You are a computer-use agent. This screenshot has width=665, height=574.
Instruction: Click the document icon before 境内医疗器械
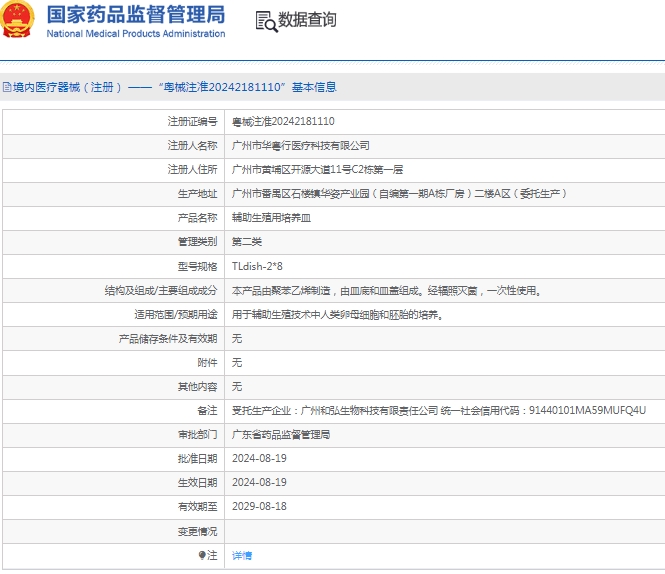tap(6, 87)
